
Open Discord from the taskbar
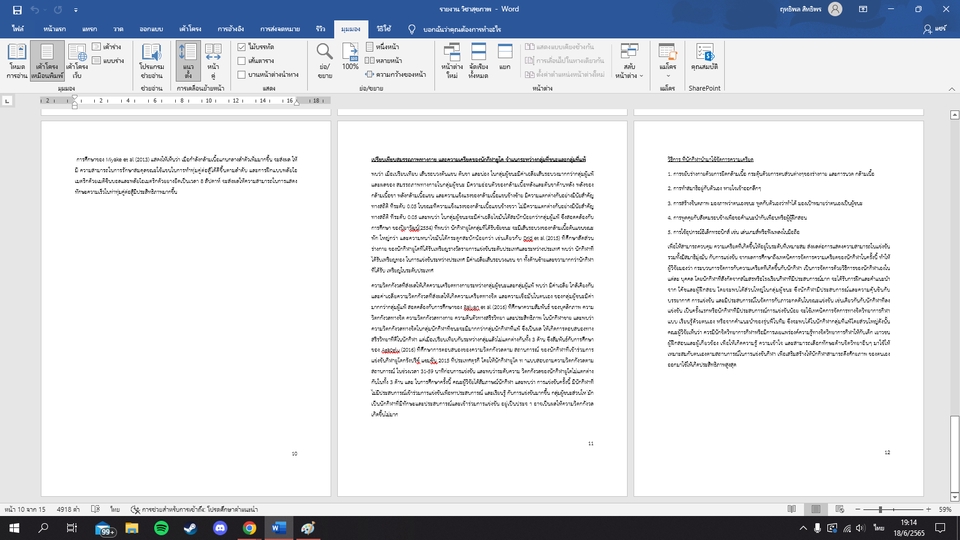click(220, 528)
